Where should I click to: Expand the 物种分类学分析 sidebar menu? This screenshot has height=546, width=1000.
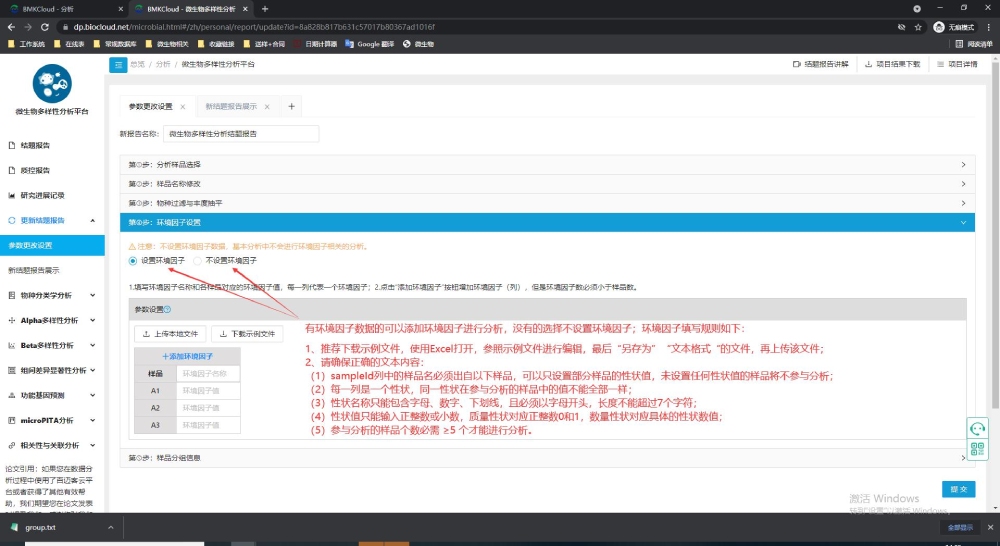[x=52, y=295]
